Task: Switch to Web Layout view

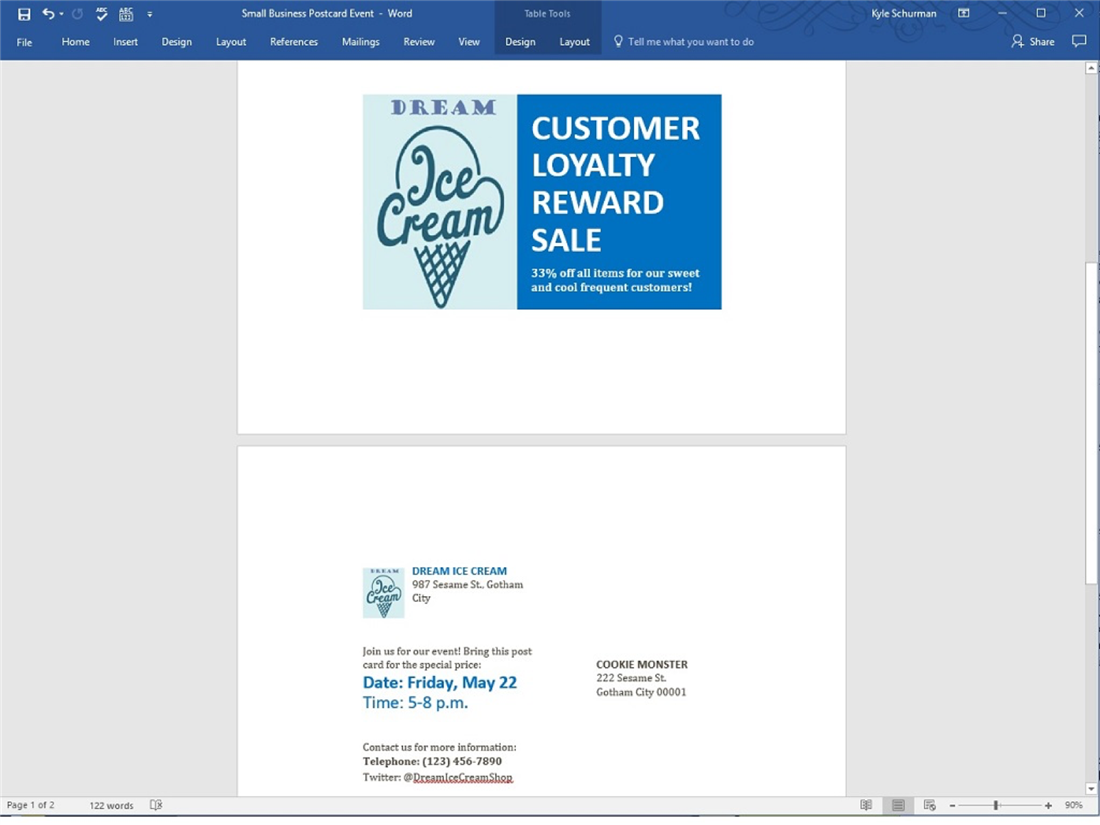Action: 928,804
